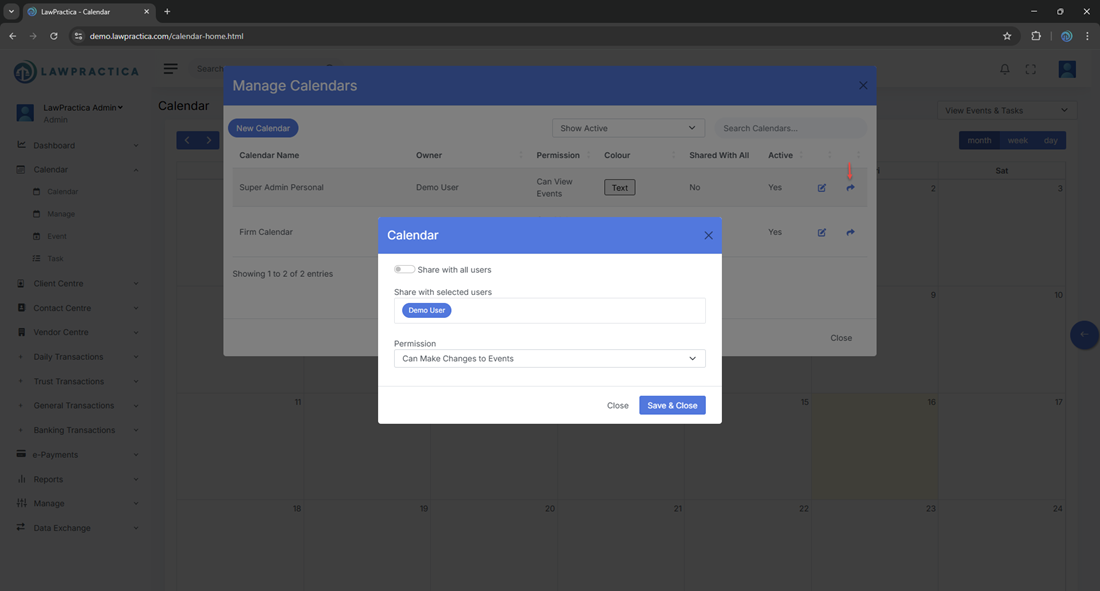
Task: Open Reports in the sidebar menu
Action: pyautogui.click(x=48, y=479)
